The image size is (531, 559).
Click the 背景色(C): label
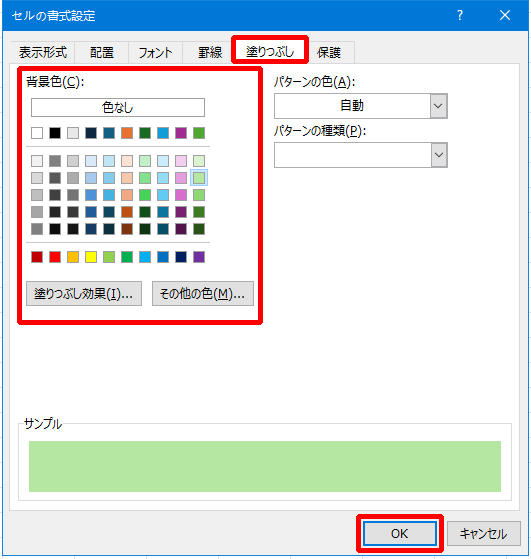tap(55, 82)
